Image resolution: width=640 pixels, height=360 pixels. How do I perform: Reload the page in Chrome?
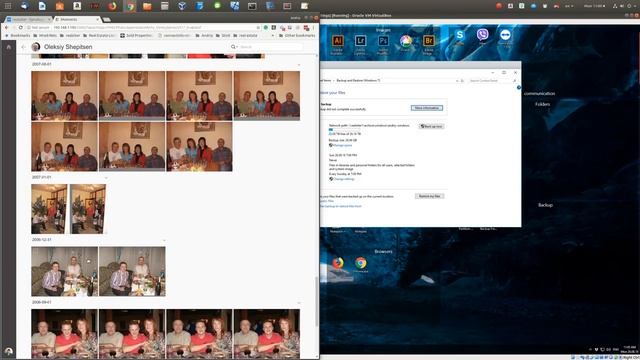coord(20,27)
